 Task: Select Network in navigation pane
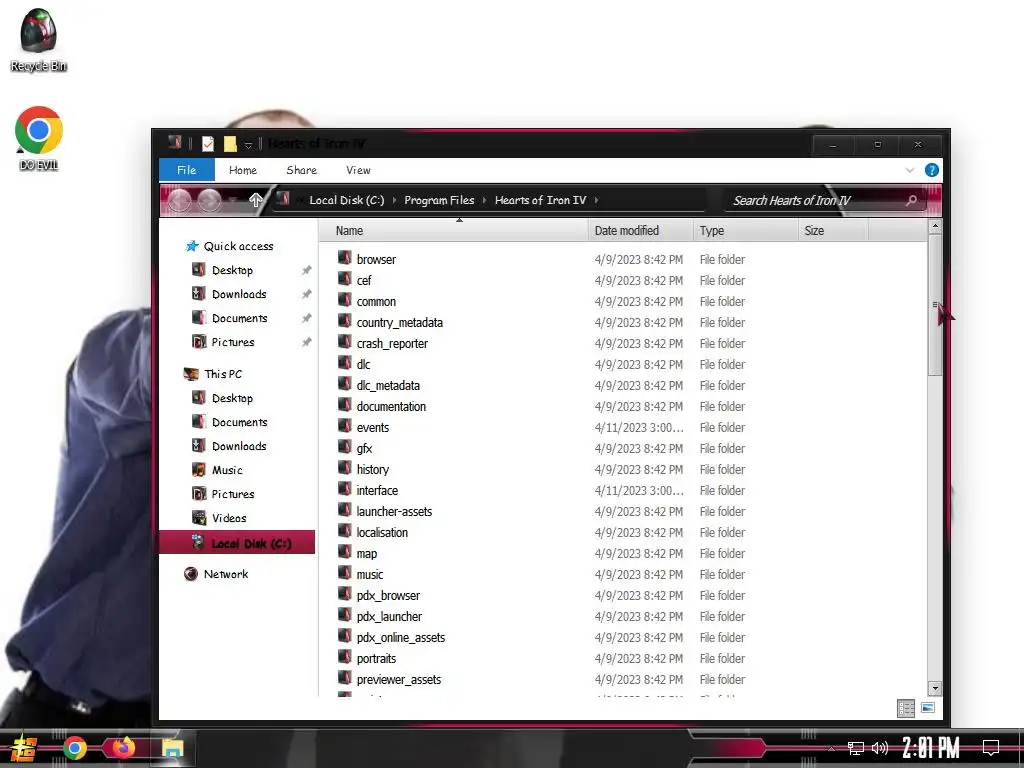click(x=225, y=574)
